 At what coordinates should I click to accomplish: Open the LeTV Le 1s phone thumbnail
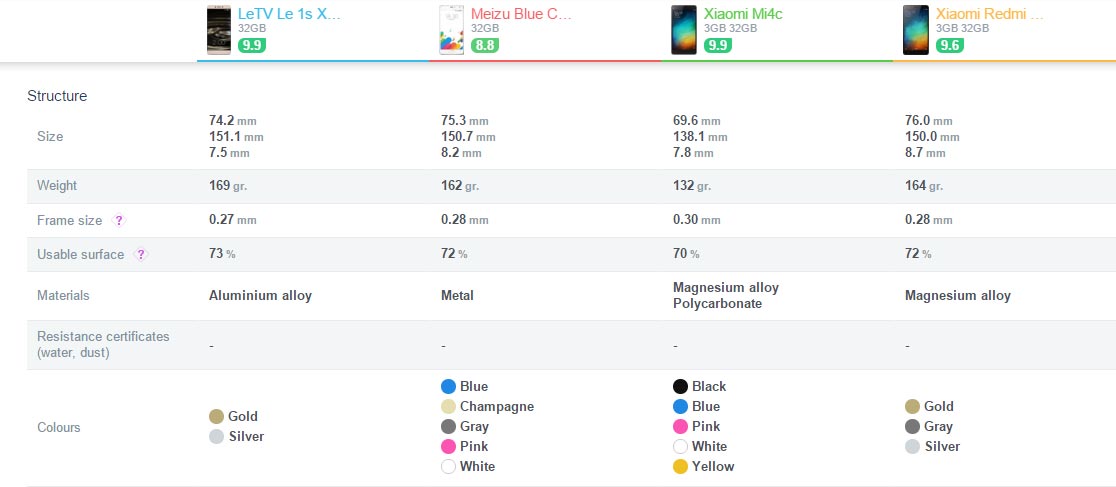click(219, 30)
